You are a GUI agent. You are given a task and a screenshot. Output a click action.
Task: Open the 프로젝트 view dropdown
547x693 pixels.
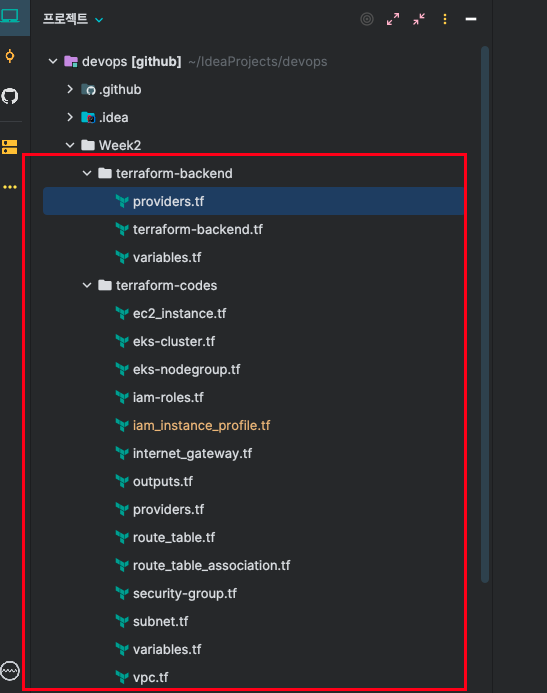73,19
